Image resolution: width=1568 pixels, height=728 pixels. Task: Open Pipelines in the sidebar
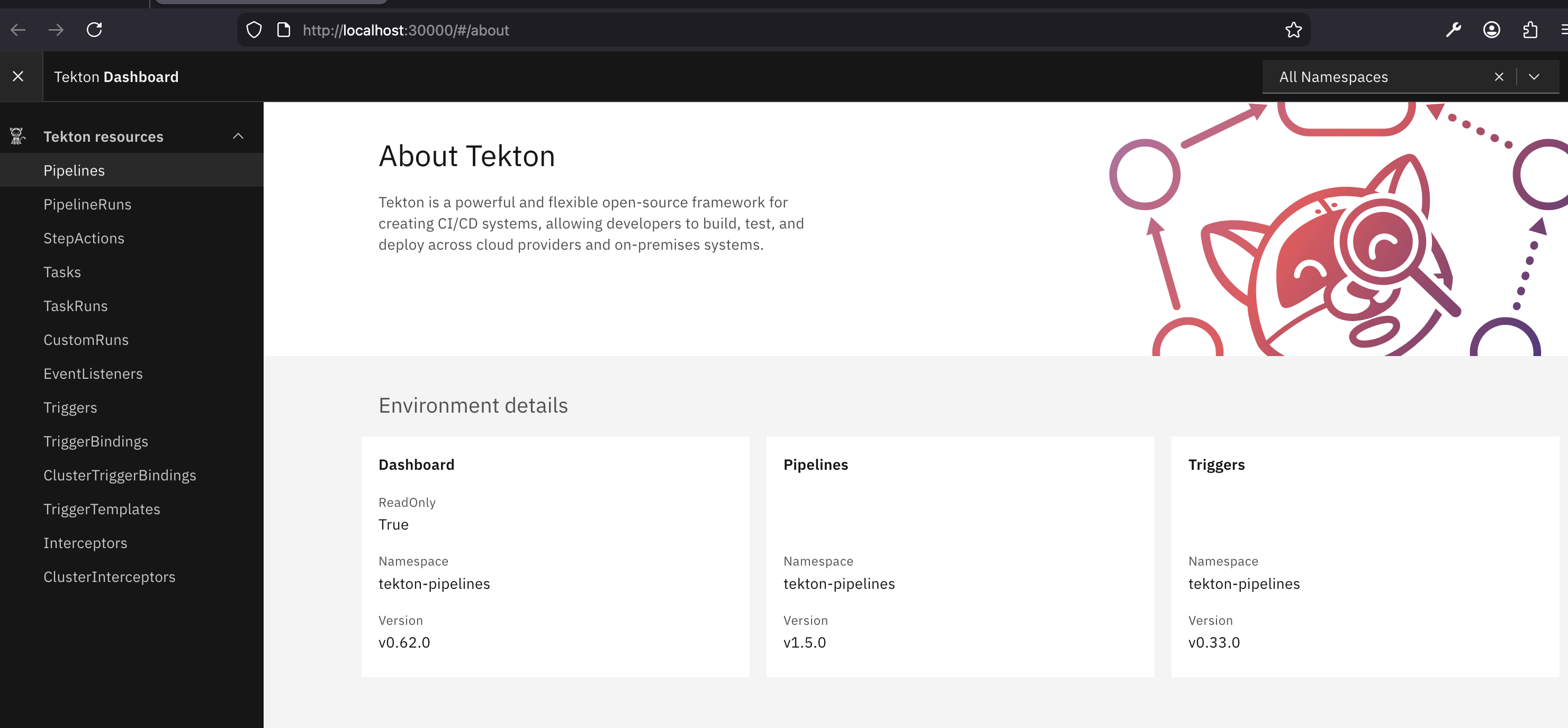tap(74, 170)
